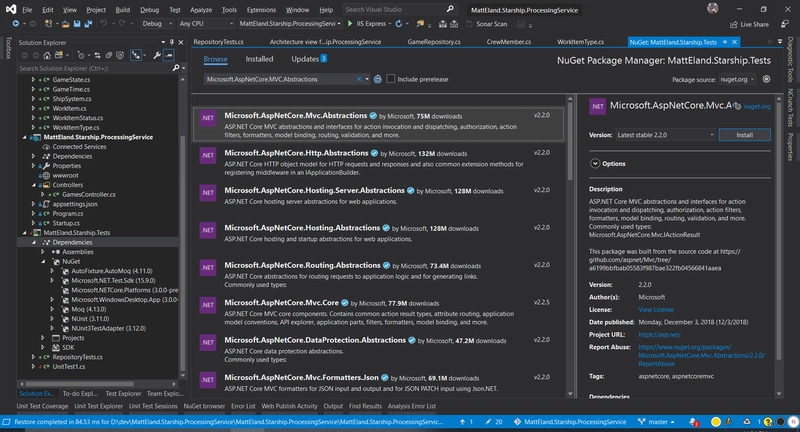Collapse the NuGet node under Dependencies
Image resolution: width=800 pixels, height=432 pixels.
pos(43,261)
